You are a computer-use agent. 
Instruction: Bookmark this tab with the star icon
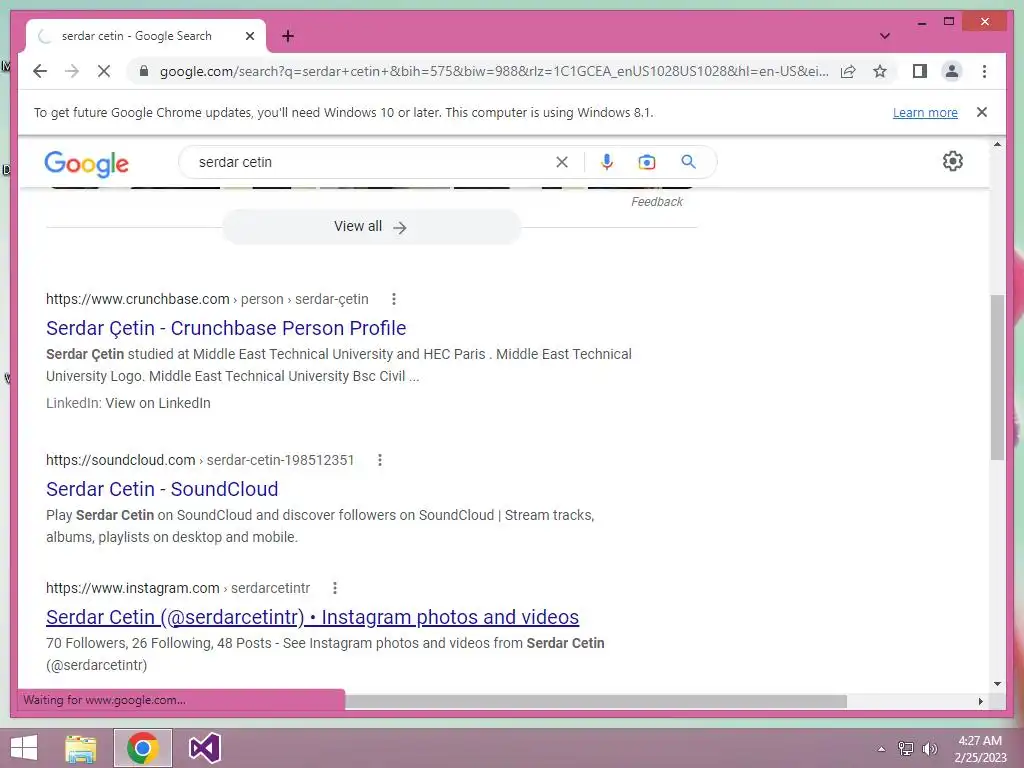point(880,71)
